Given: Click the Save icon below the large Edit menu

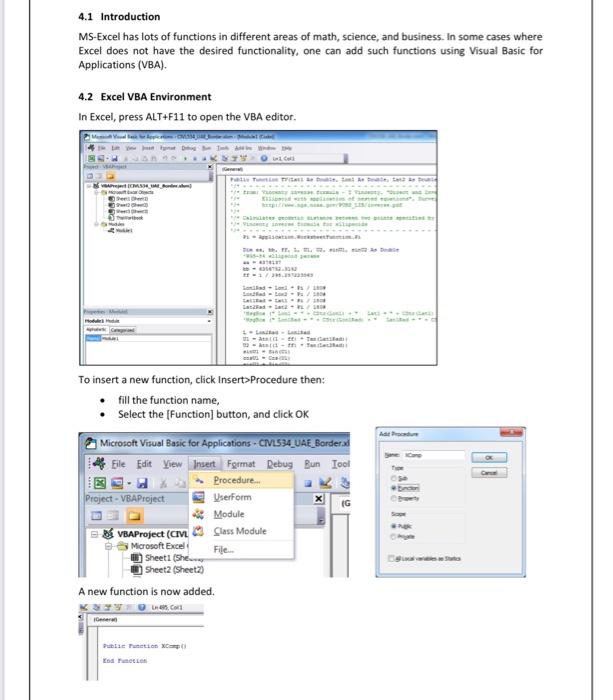Looking at the screenshot, I should click(142, 483).
